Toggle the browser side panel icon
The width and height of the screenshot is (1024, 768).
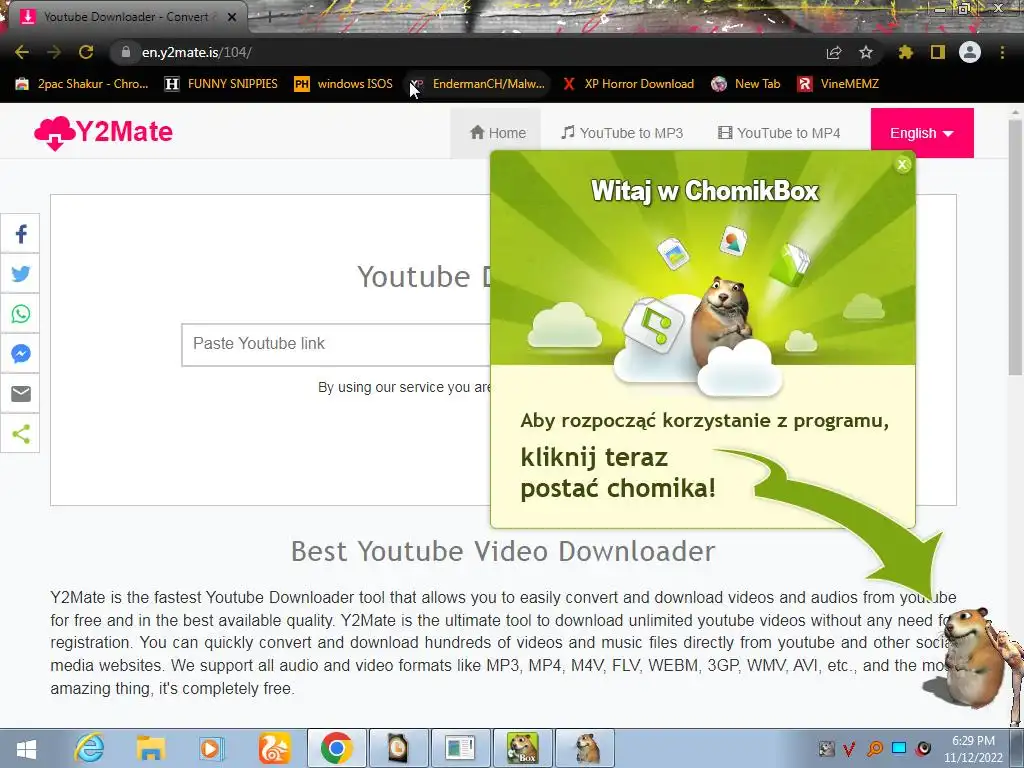[x=938, y=52]
